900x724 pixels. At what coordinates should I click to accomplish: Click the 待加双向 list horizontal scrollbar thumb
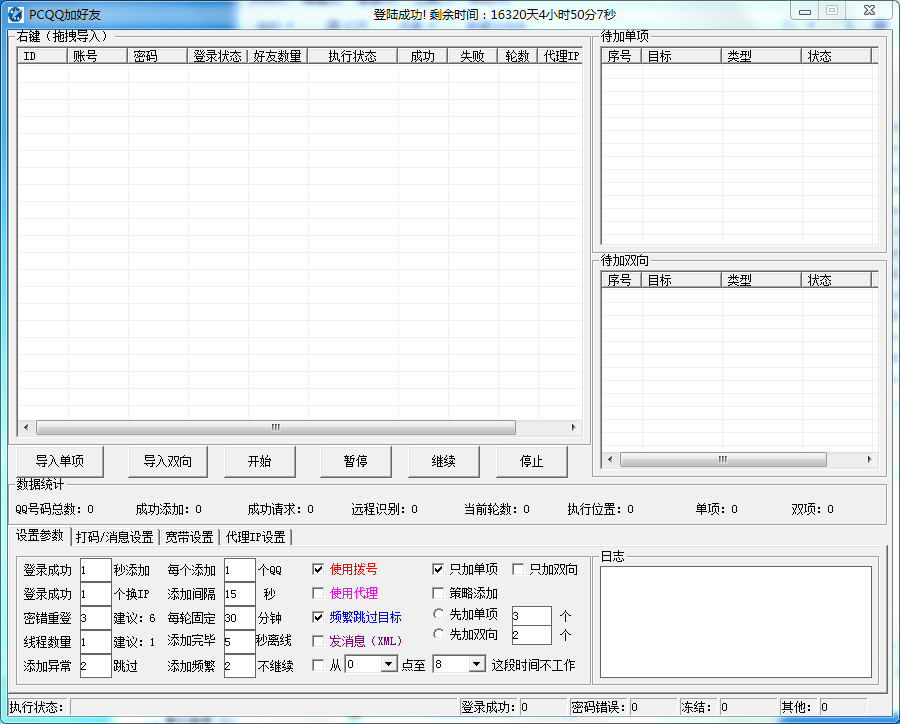[x=723, y=459]
